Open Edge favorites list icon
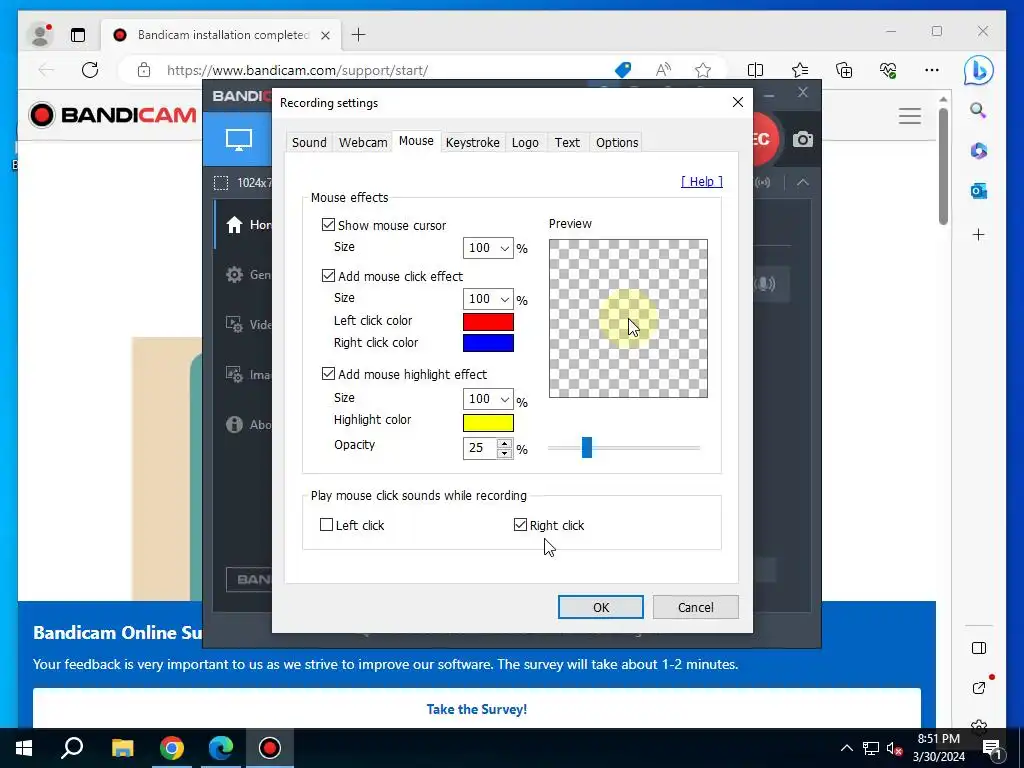This screenshot has width=1024, height=768. pyautogui.click(x=799, y=70)
